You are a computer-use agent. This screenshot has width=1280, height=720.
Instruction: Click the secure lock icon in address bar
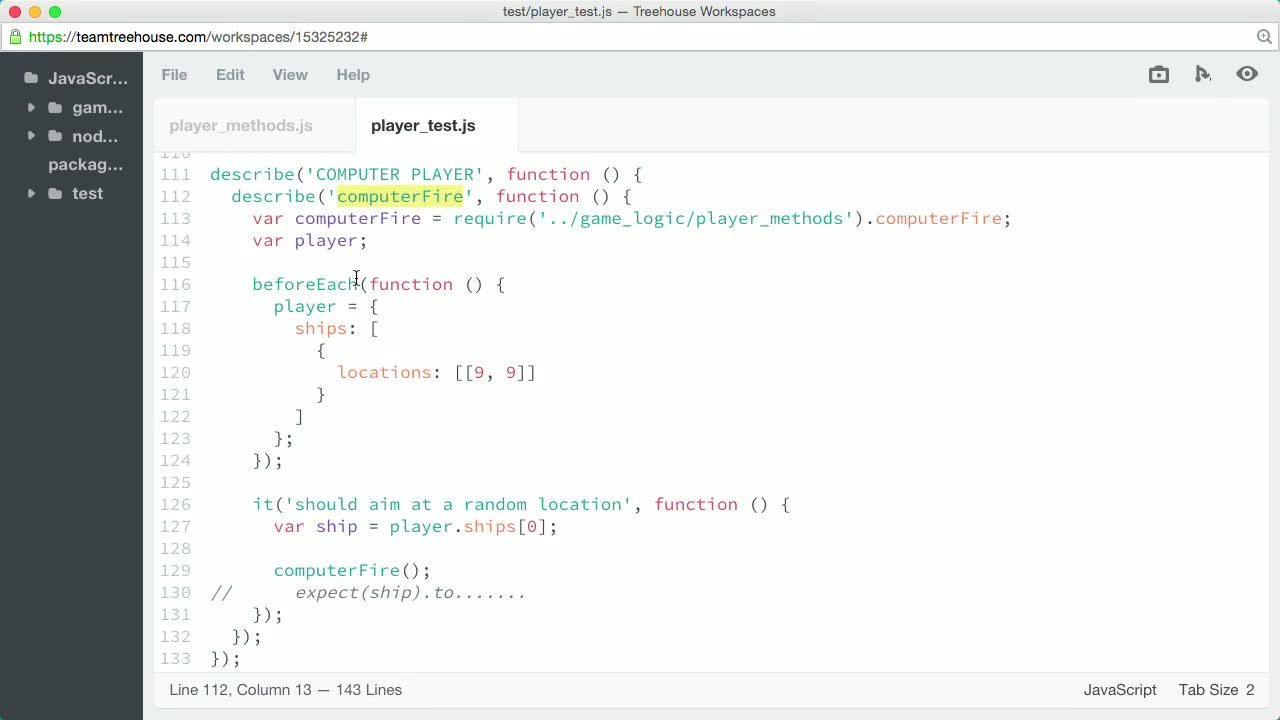coord(15,37)
